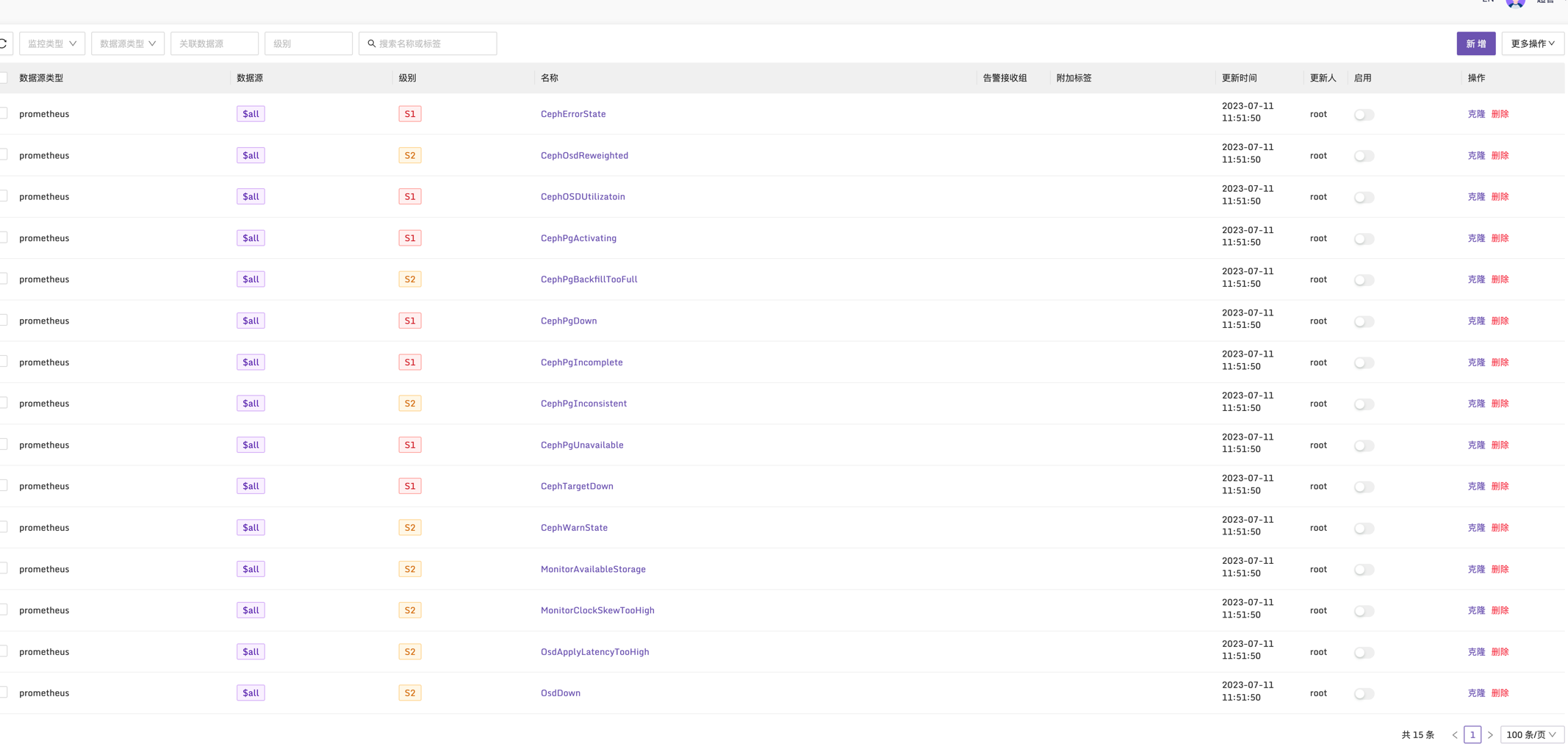Open the user avatar in the top bar
Image resolution: width=1568 pixels, height=744 pixels.
coord(1514,3)
